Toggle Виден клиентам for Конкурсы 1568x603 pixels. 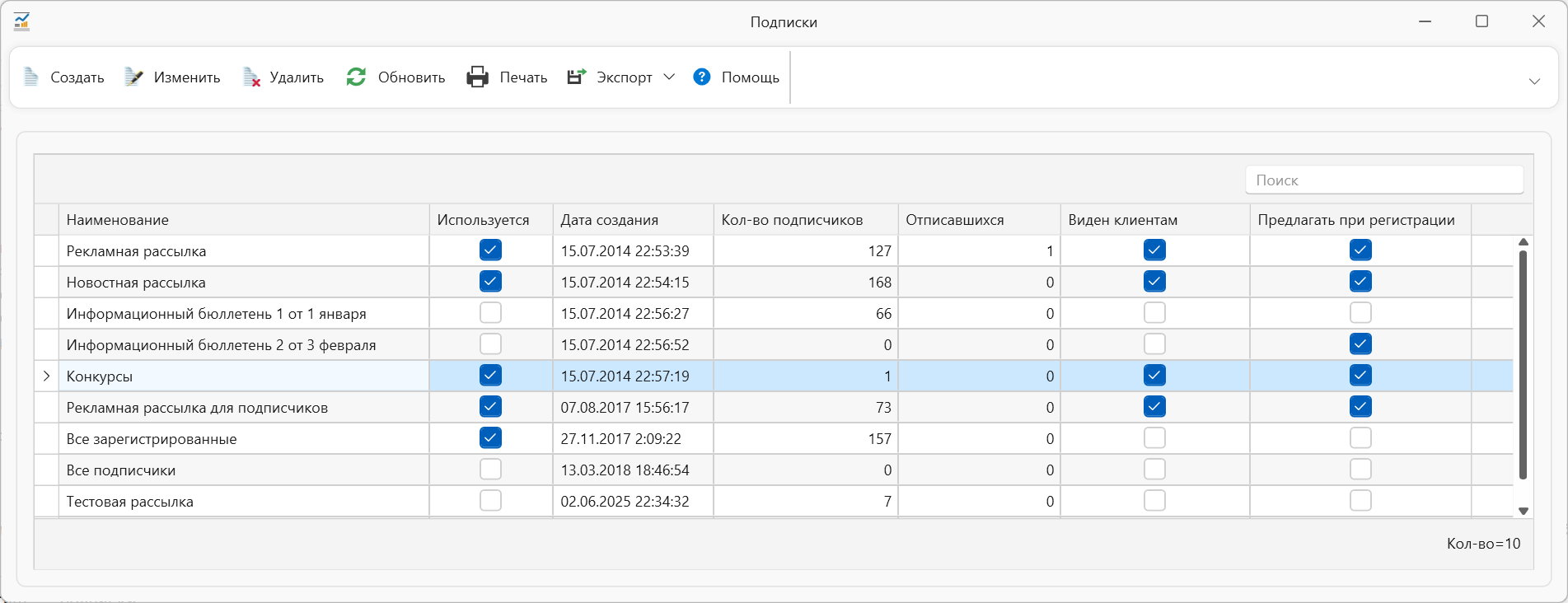[x=1154, y=375]
